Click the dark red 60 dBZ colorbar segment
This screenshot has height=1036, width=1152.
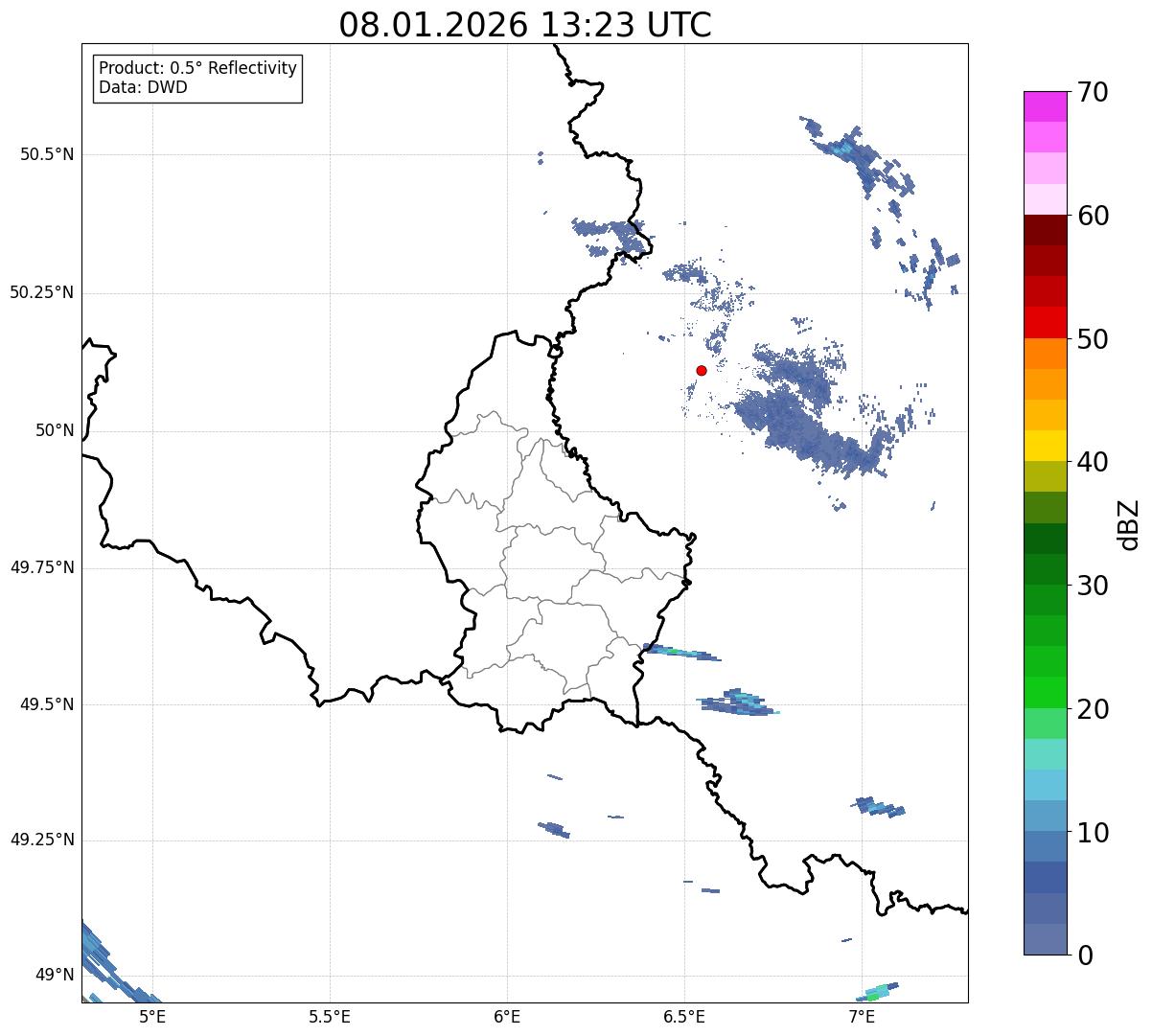point(1045,230)
